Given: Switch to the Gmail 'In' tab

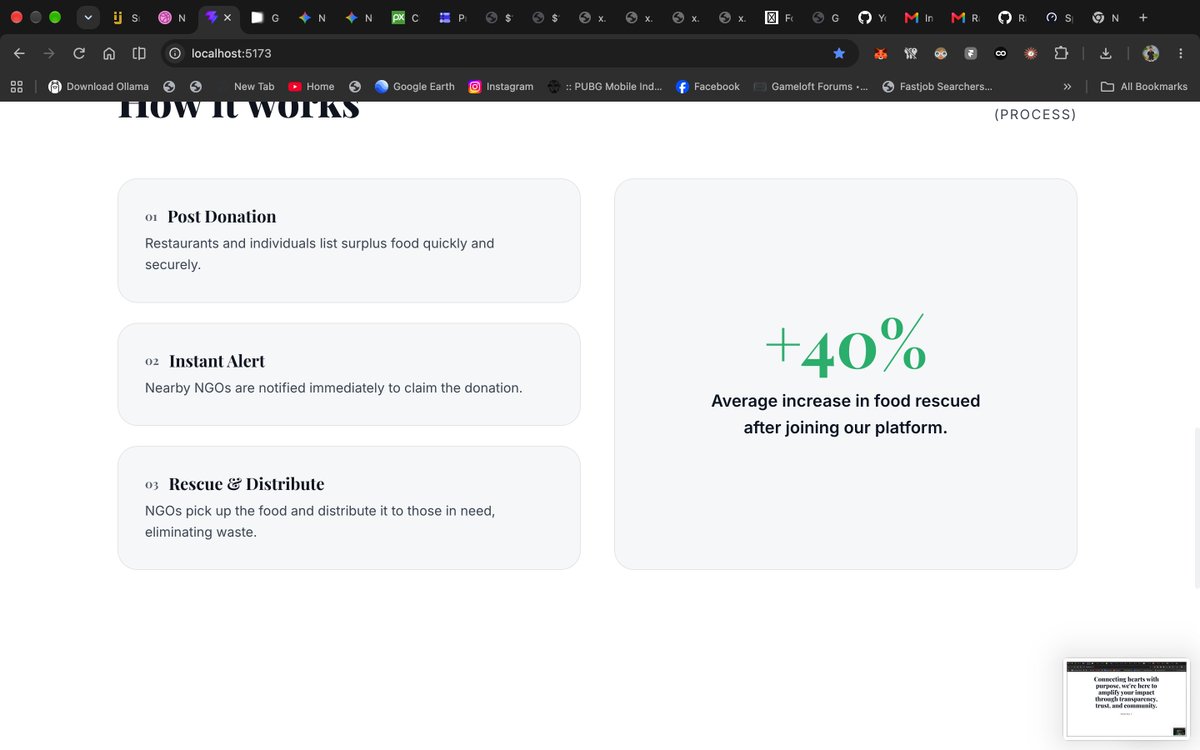Looking at the screenshot, I should point(919,18).
